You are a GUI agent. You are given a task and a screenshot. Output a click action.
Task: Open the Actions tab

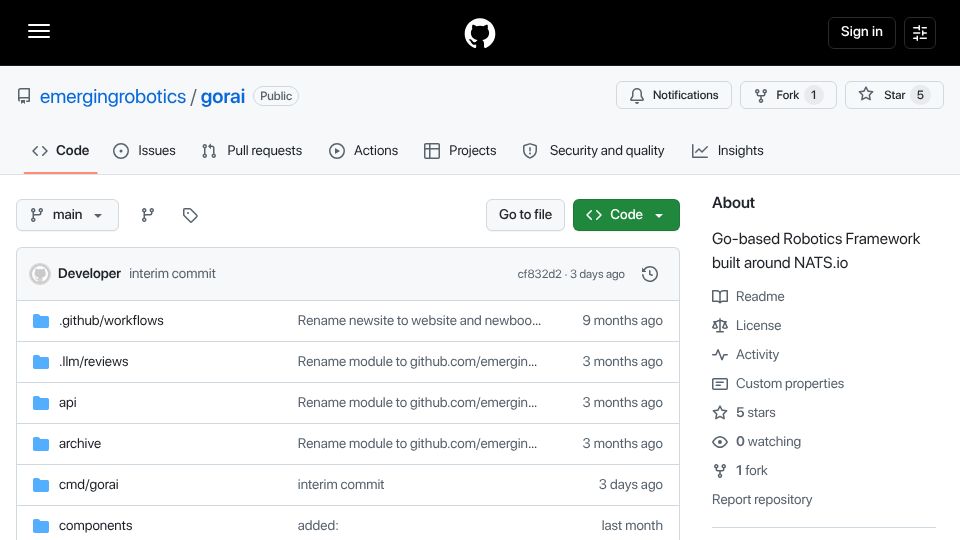point(364,151)
